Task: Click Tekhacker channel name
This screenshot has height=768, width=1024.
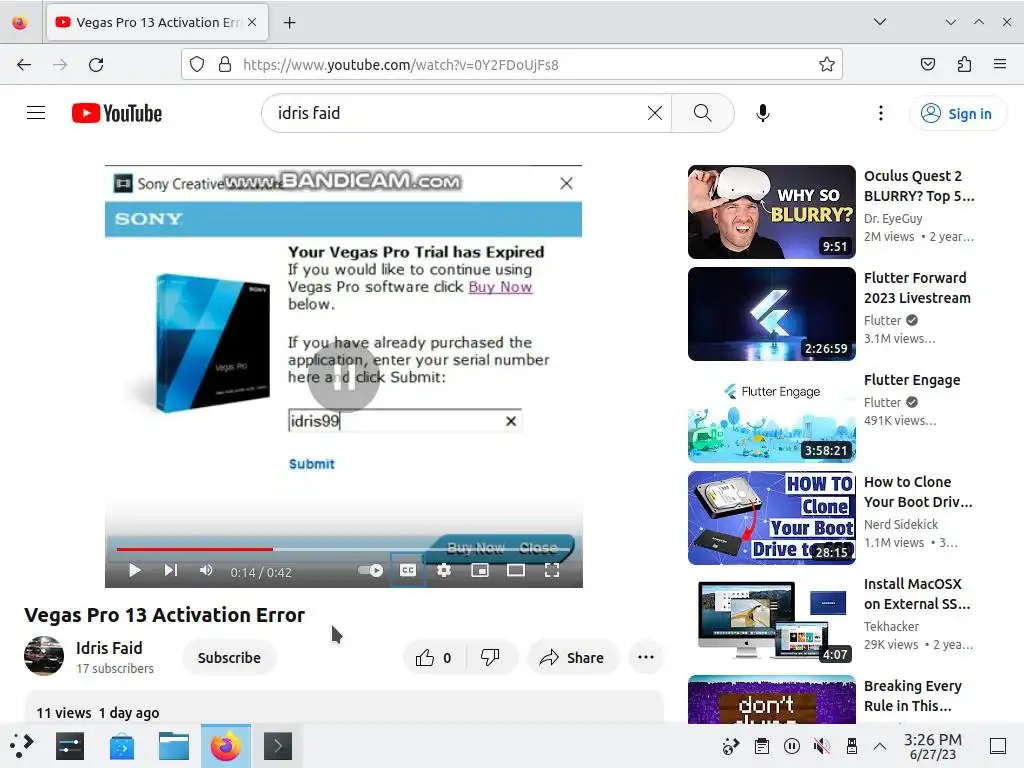Action: coord(891,626)
